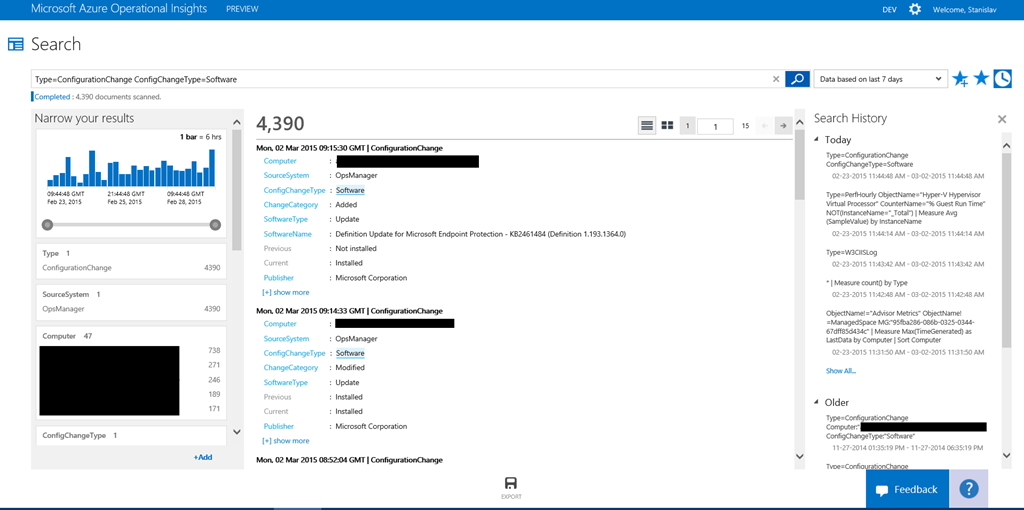Click +Add in narrow results panel

(203, 457)
